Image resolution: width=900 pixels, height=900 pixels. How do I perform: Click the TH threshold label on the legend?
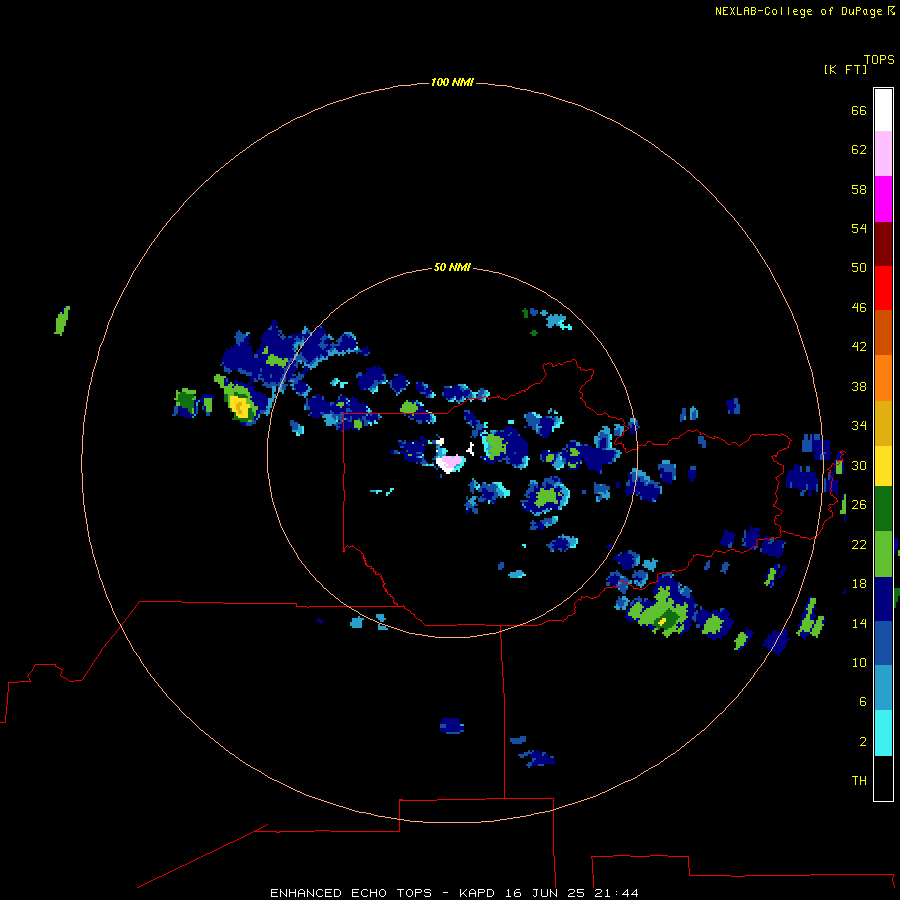click(x=859, y=781)
